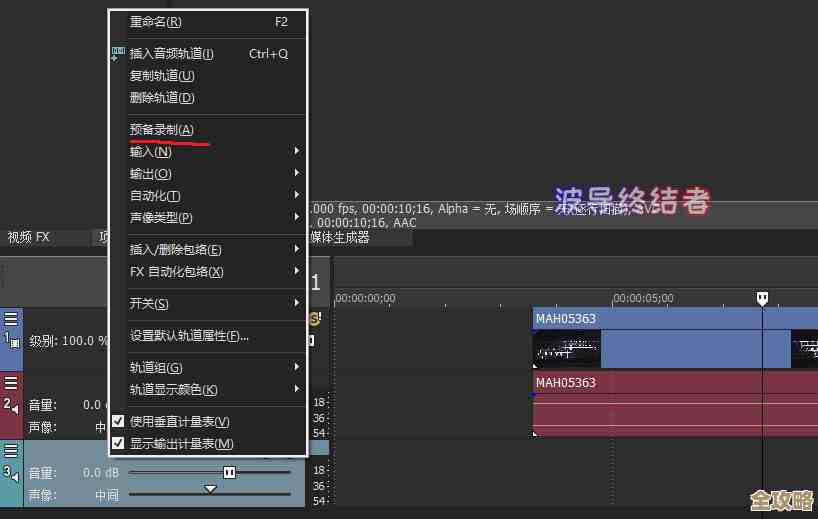Open track 3 hamburger menu icon
This screenshot has height=519, width=818.
[x=11, y=450]
